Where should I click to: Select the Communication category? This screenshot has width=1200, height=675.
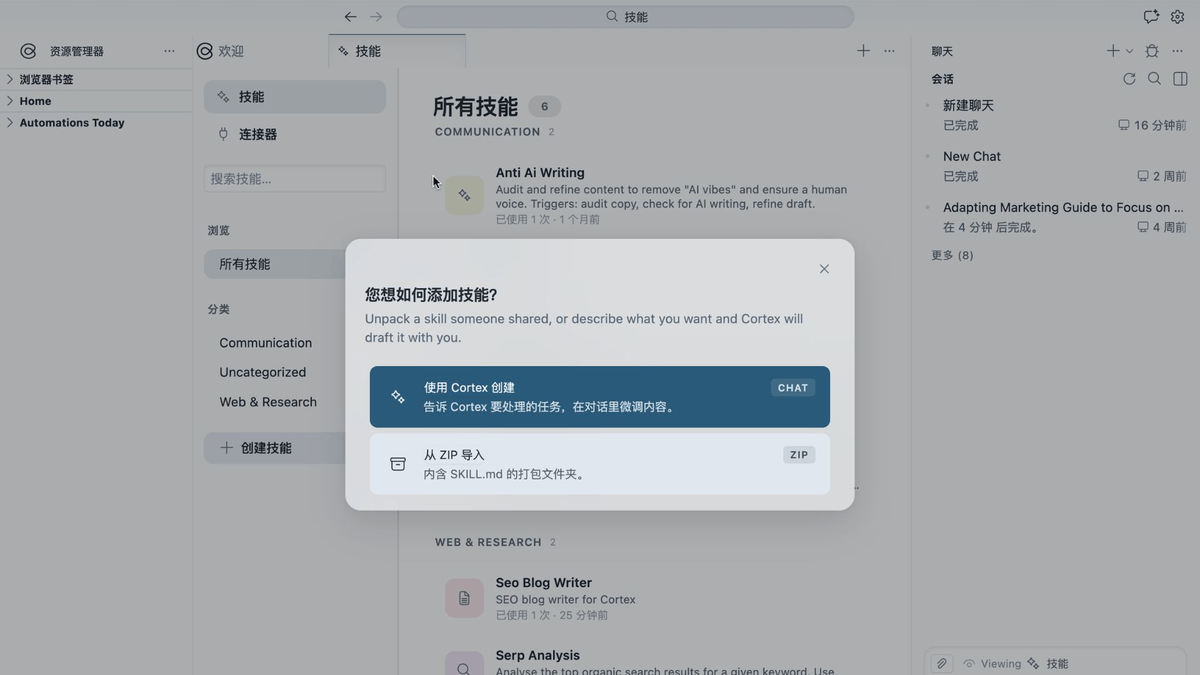coord(266,343)
